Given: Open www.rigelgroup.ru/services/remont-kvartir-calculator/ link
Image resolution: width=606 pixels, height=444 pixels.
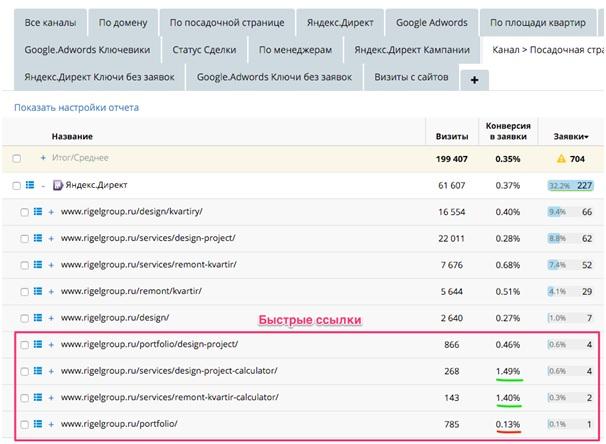Looking at the screenshot, I should tap(170, 397).
